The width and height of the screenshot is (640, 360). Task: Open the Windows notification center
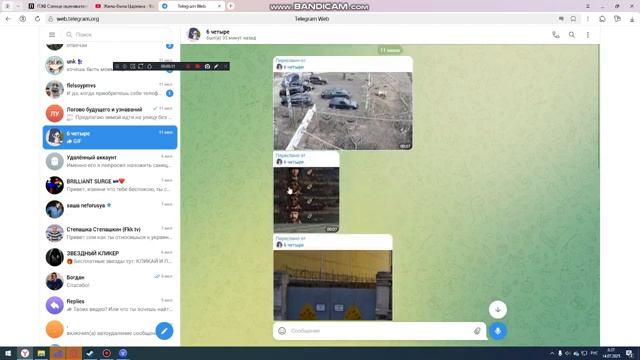pos(630,353)
